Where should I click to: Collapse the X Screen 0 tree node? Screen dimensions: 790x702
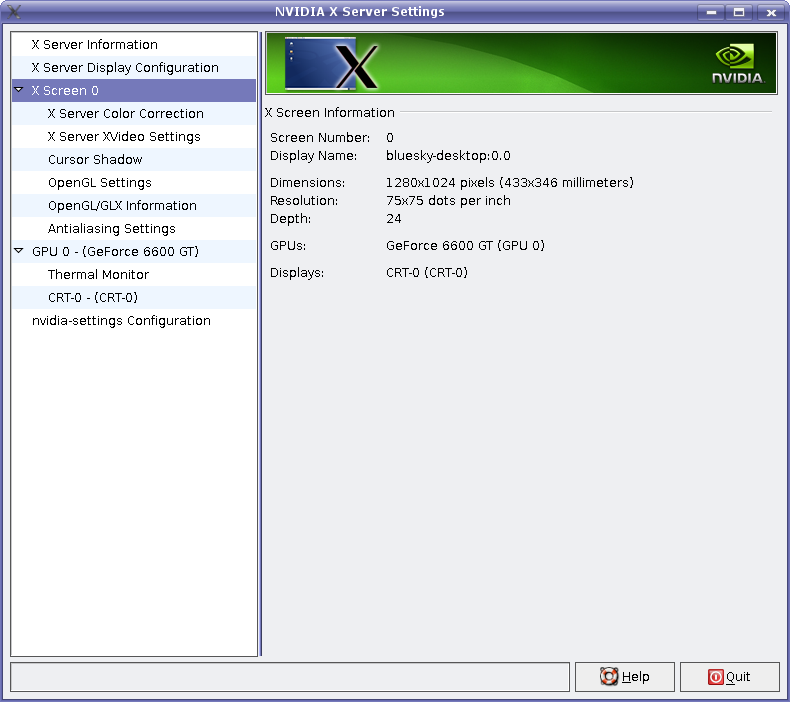(x=19, y=90)
